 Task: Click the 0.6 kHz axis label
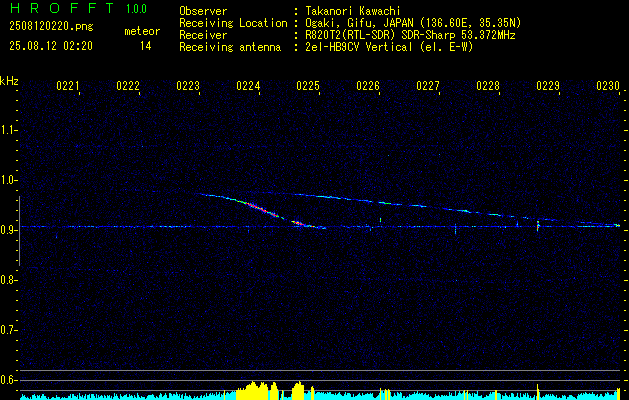click(x=8, y=380)
